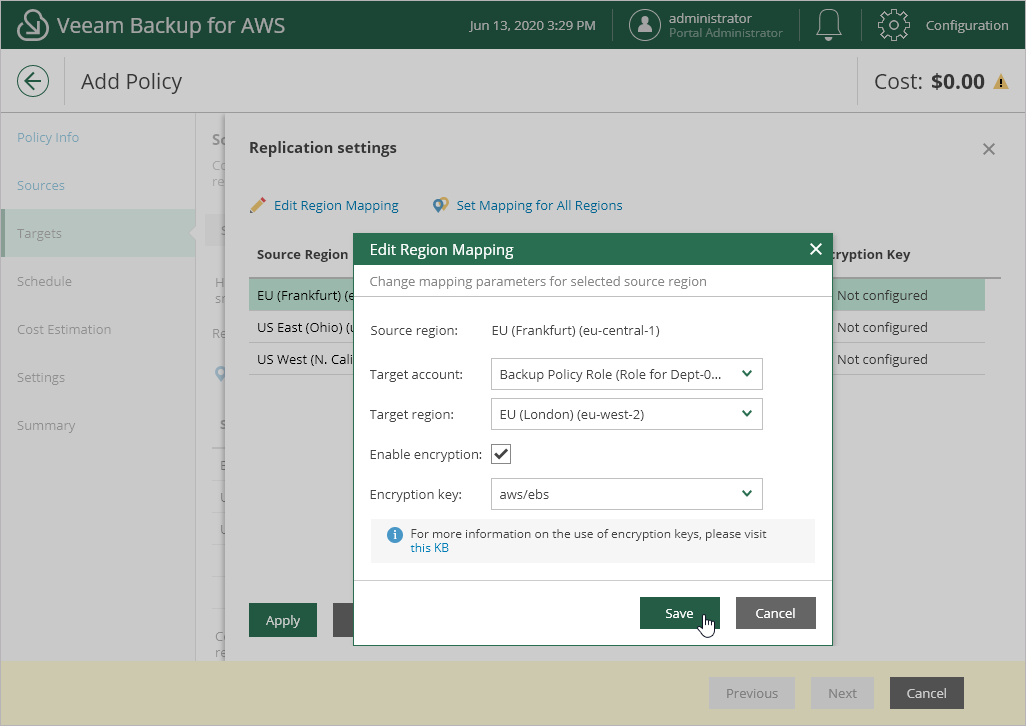Click the pencil icon for Edit Region Mapping

pos(258,205)
